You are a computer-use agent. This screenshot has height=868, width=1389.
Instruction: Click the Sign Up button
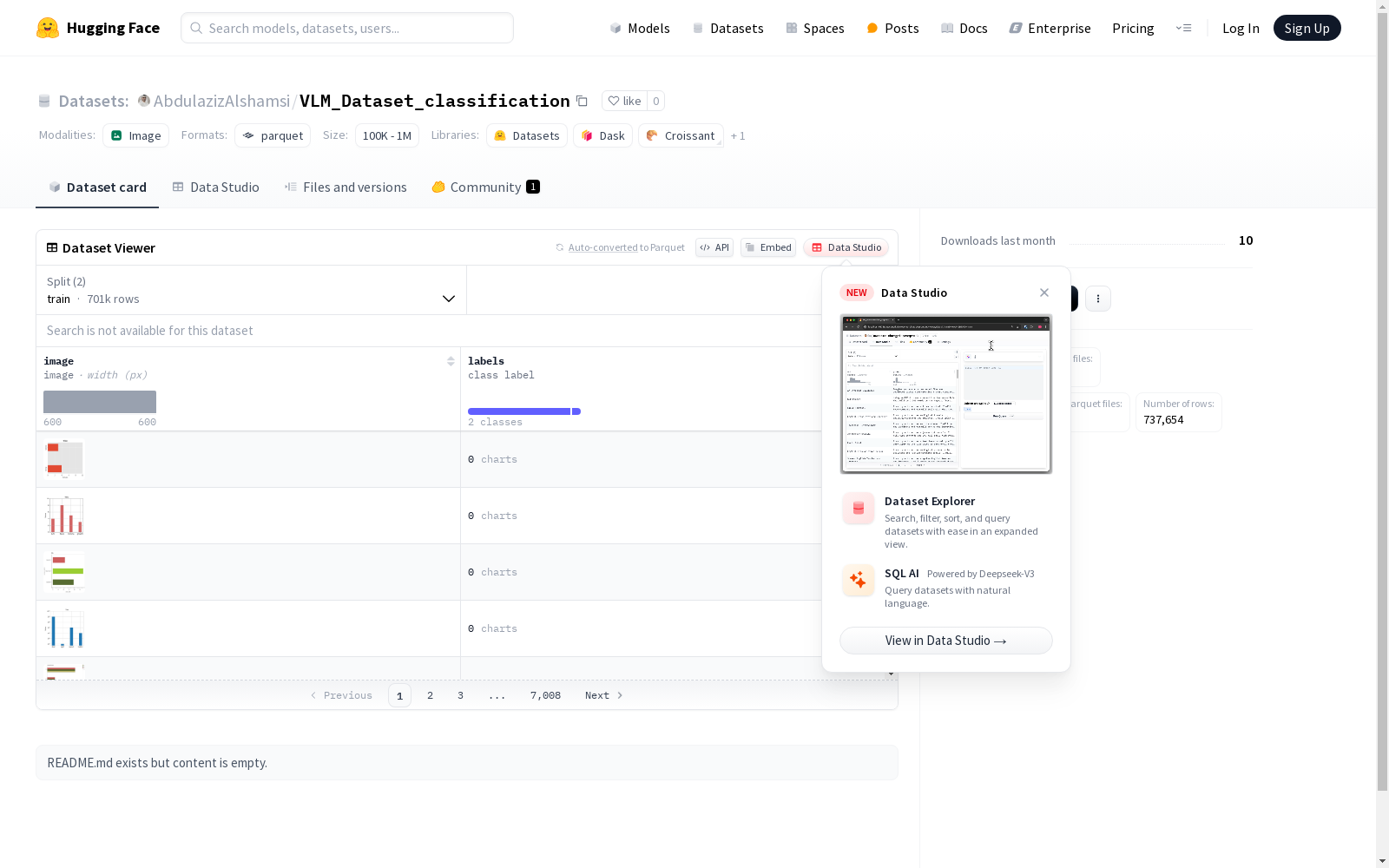click(1307, 28)
